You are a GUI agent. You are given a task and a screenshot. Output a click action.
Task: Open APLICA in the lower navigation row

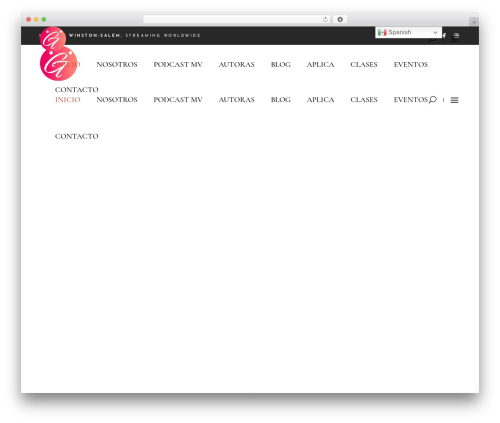[x=320, y=100]
